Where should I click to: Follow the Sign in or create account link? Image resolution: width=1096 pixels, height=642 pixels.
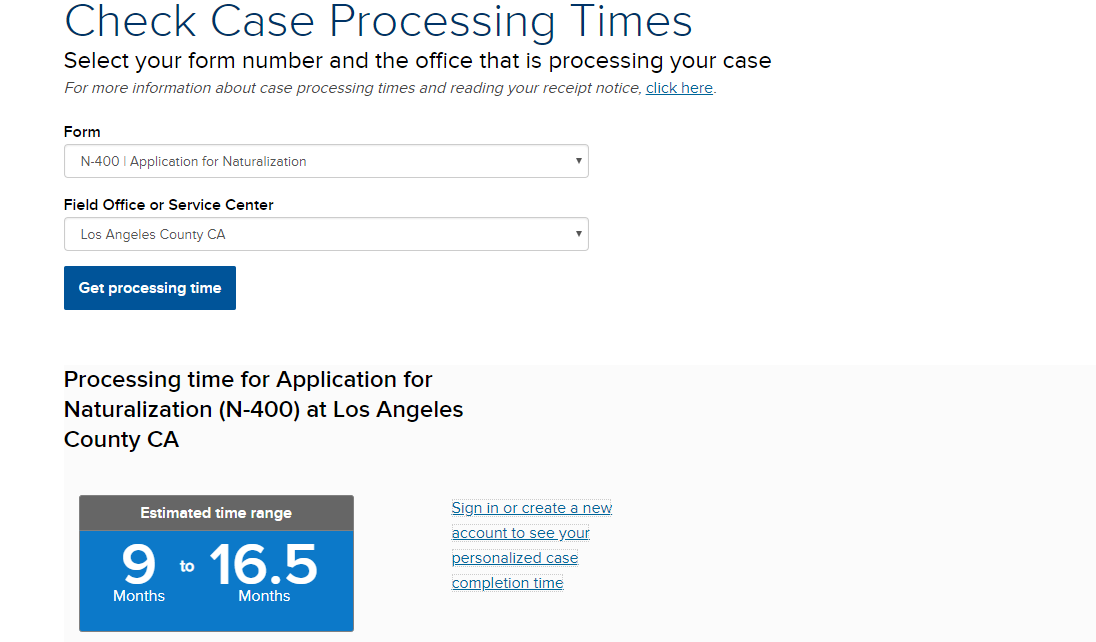pos(531,545)
